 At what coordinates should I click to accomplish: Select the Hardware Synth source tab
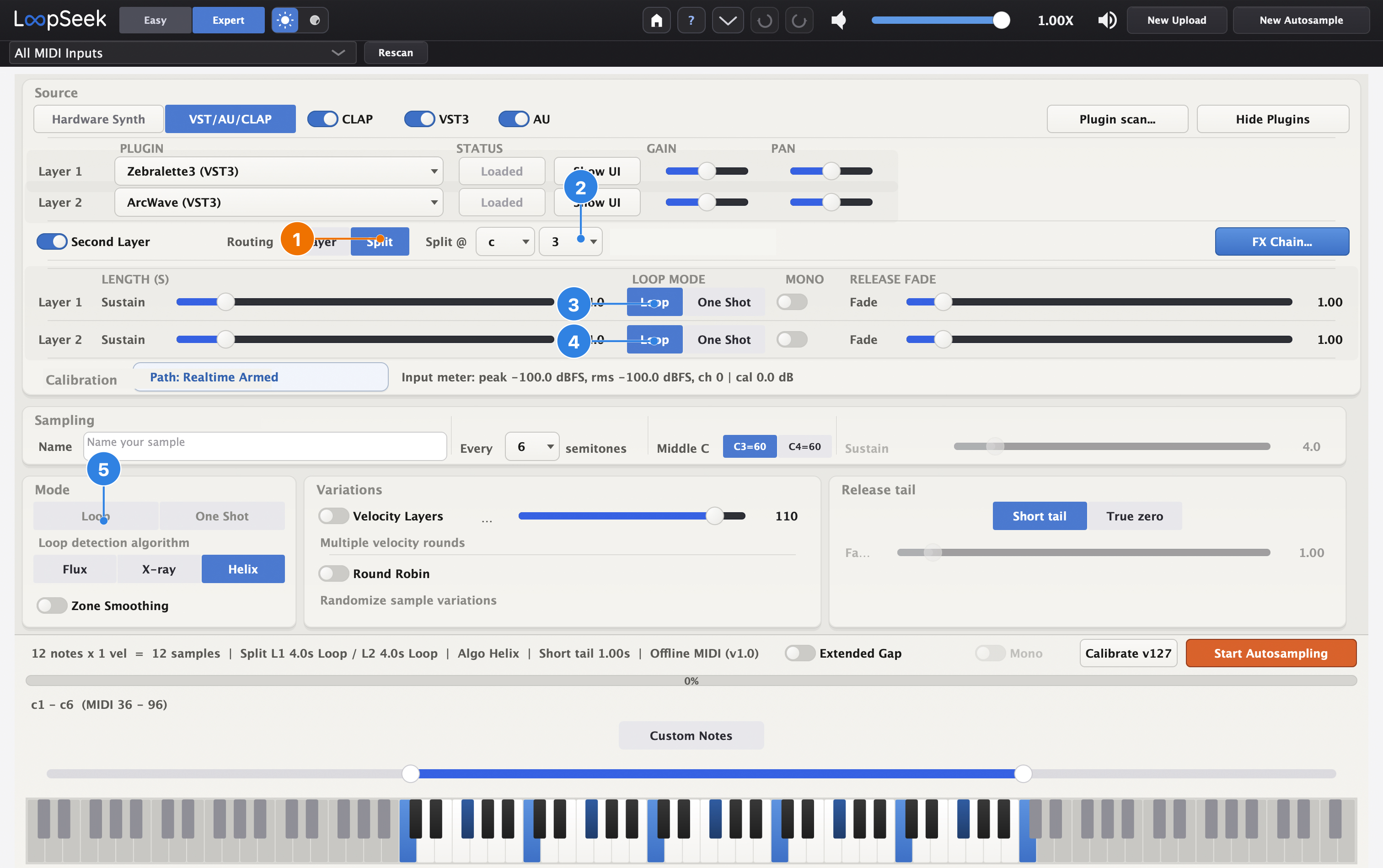[x=99, y=119]
